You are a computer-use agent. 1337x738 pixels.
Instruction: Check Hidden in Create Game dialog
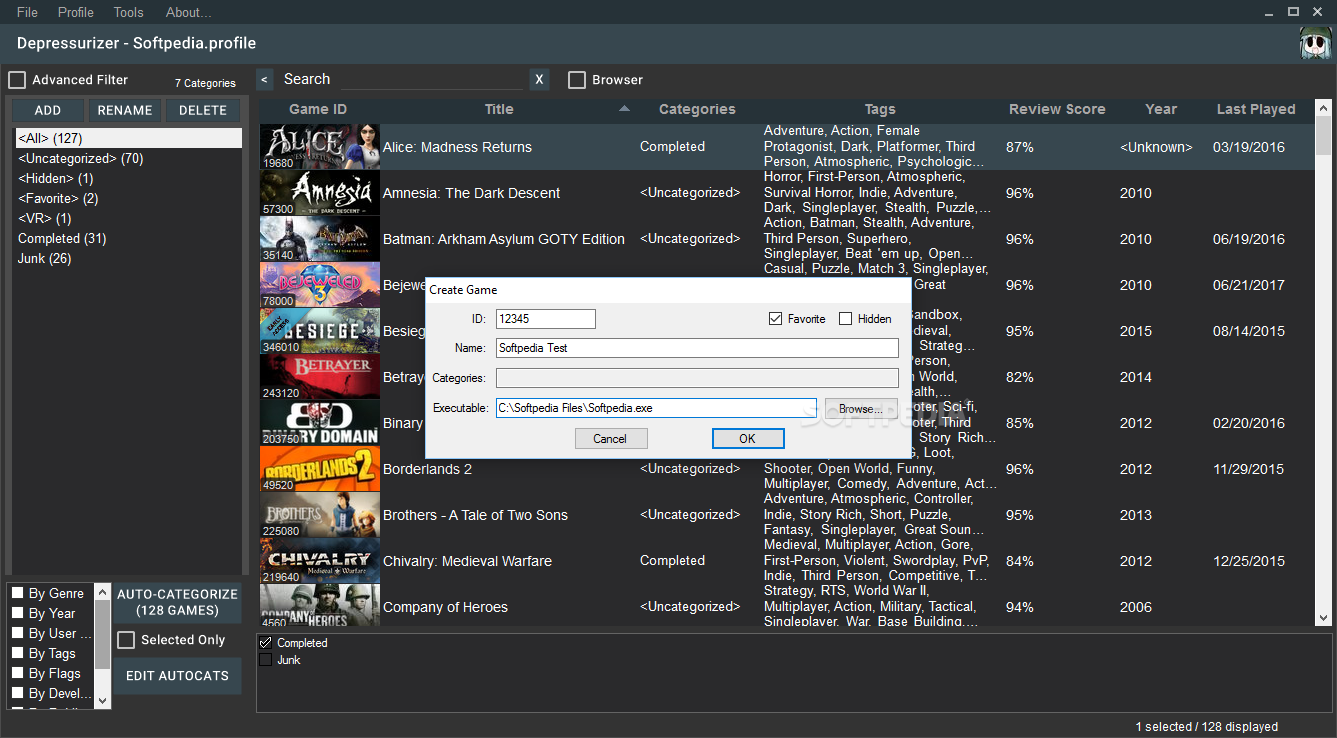pyautogui.click(x=845, y=319)
